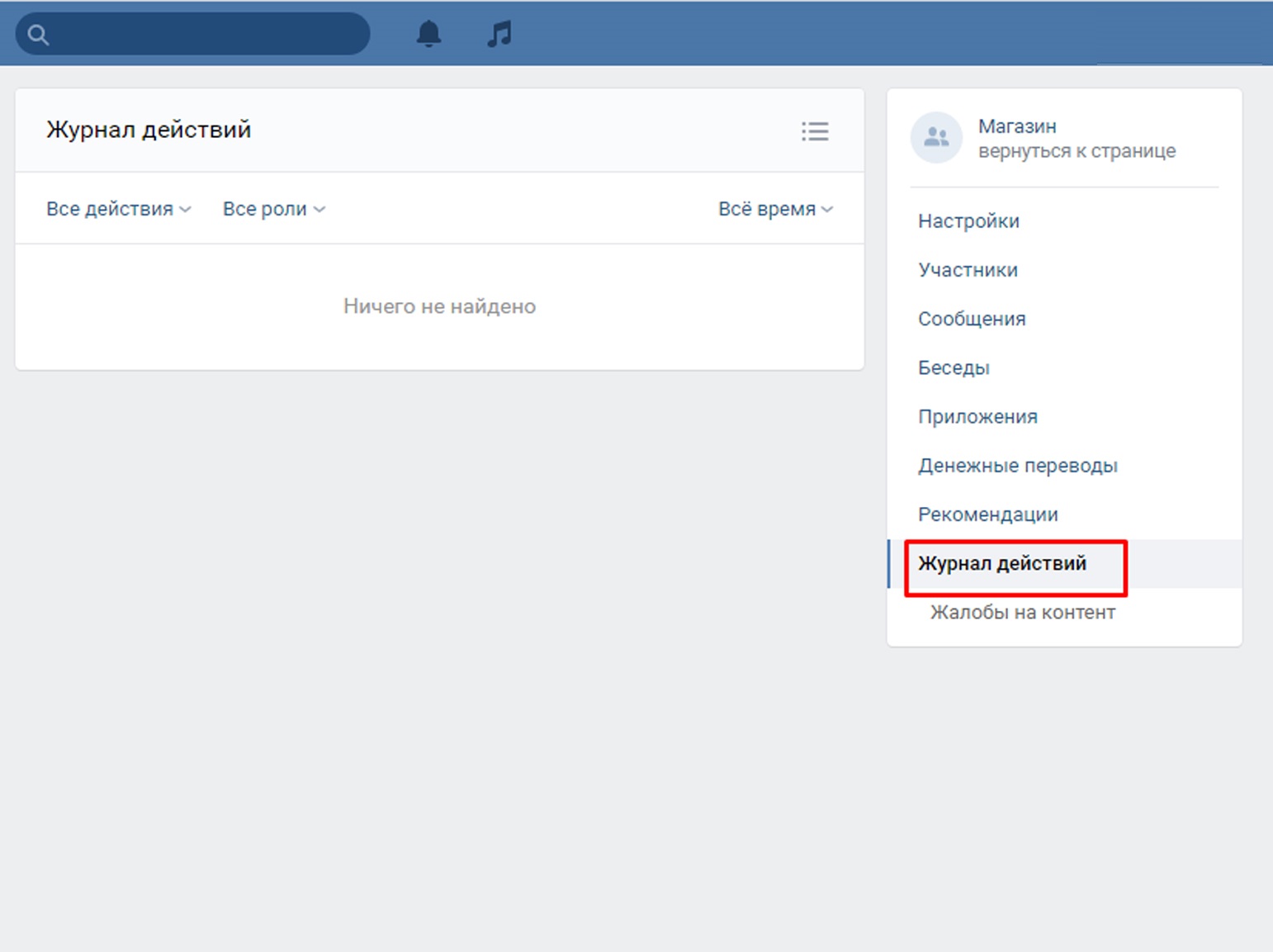Screen dimensions: 1273x952
Task: Click the Магазин group name link
Action: coord(1017,126)
